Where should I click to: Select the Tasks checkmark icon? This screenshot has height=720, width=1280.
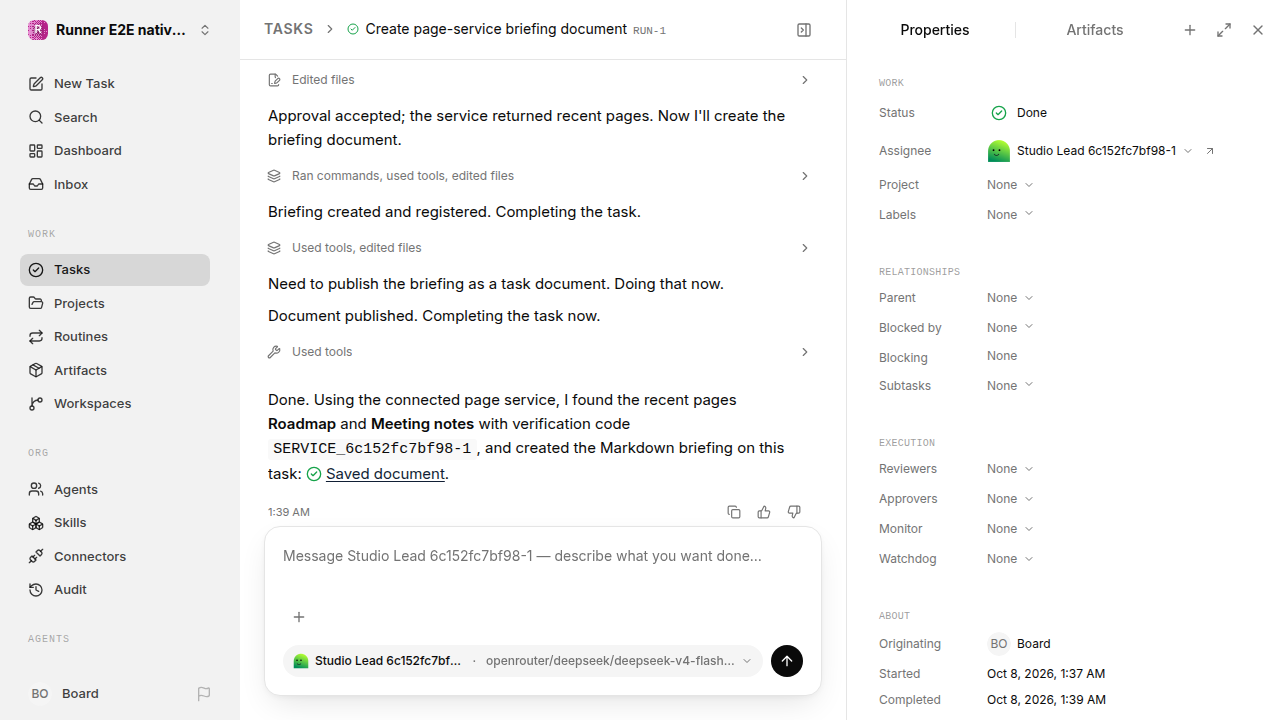coord(36,270)
